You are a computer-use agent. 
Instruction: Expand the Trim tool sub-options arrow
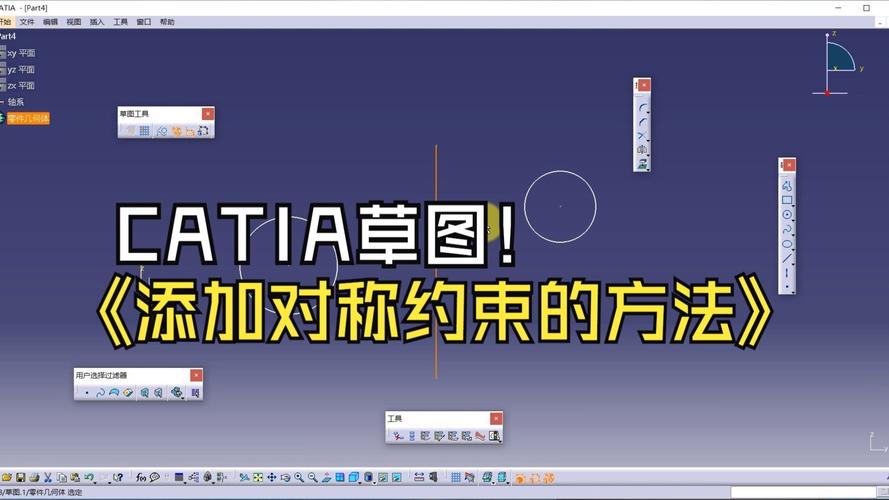648,140
